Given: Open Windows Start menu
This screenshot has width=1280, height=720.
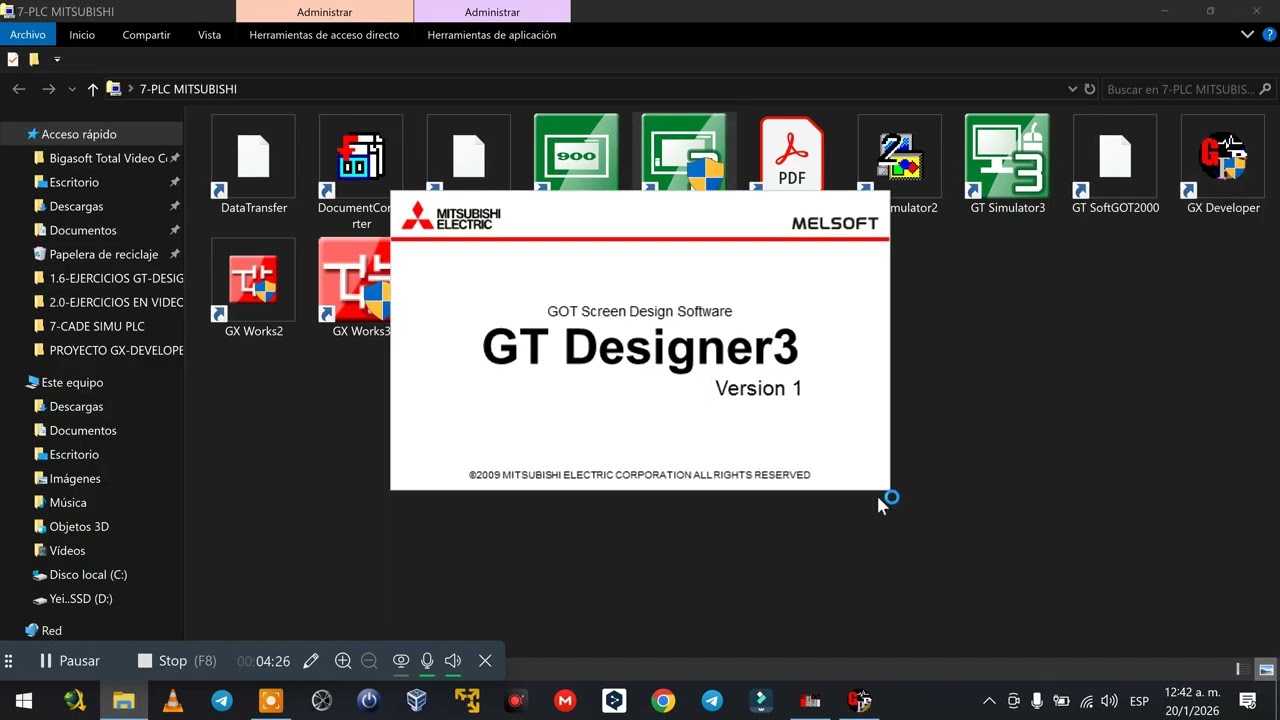Looking at the screenshot, I should click(24, 701).
